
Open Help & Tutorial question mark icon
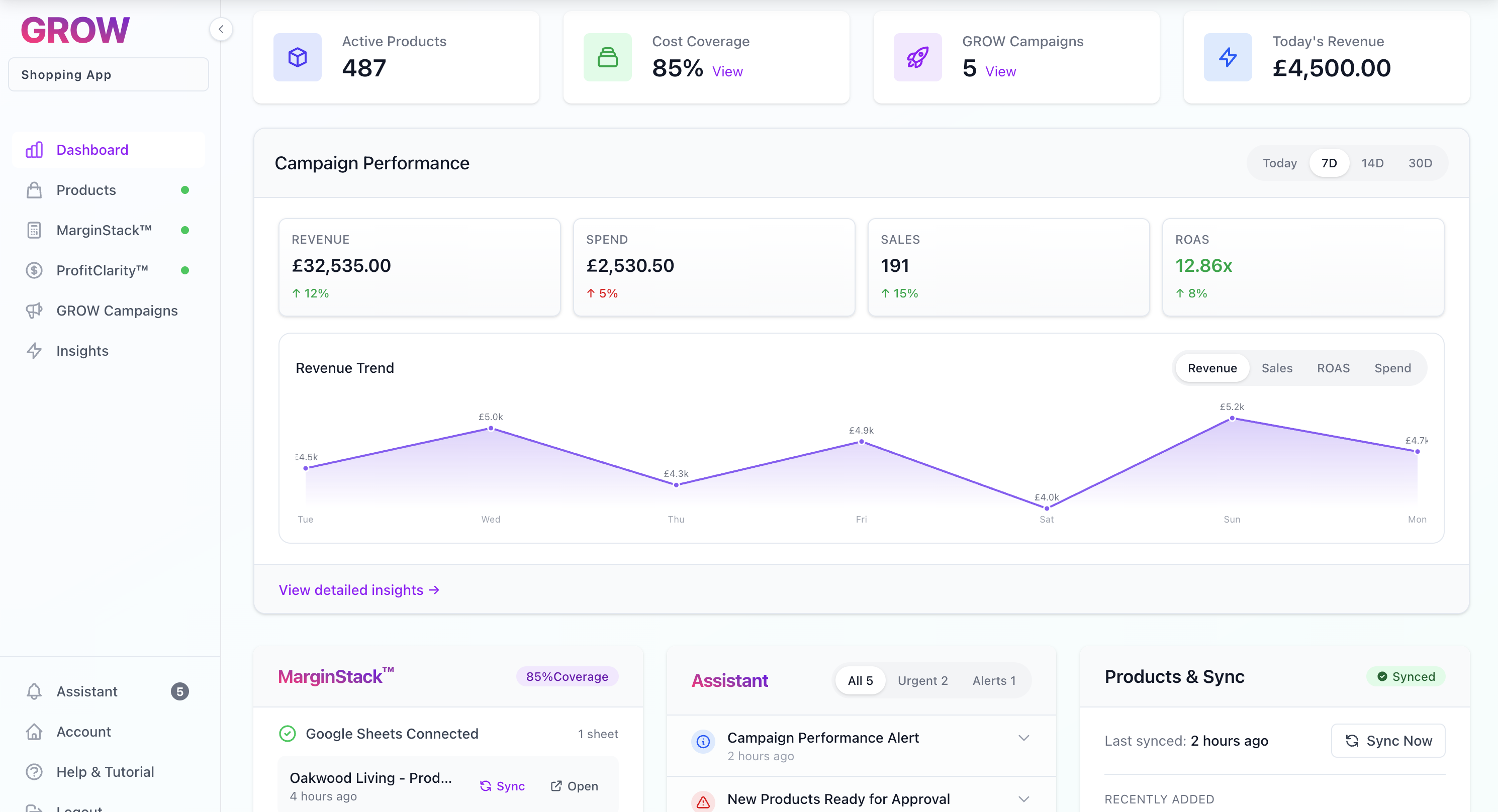(34, 771)
